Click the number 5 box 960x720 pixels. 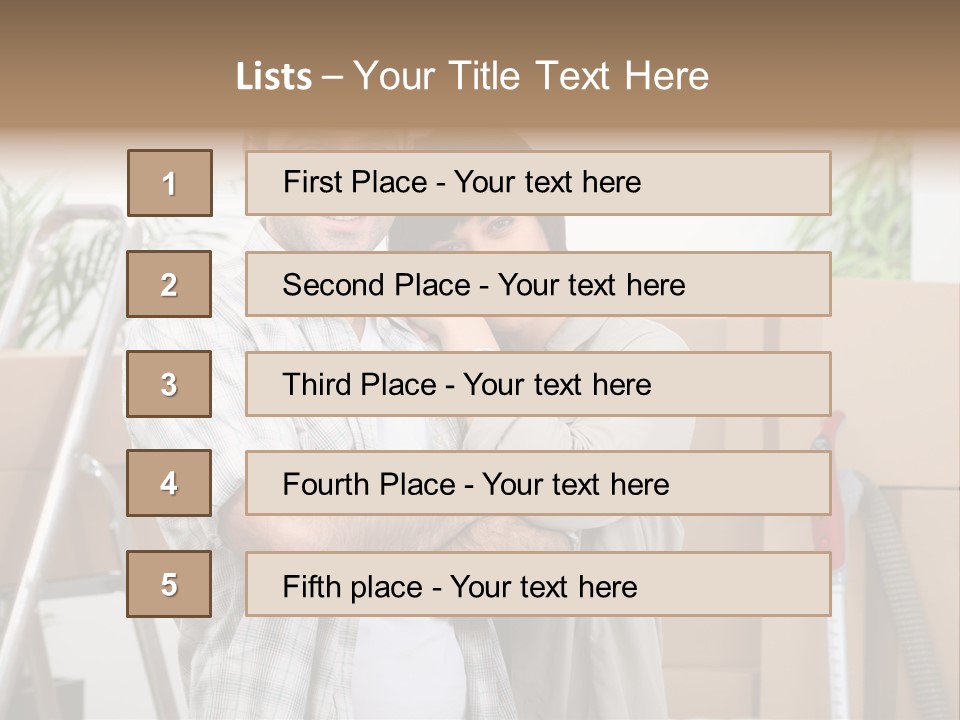[x=169, y=584]
